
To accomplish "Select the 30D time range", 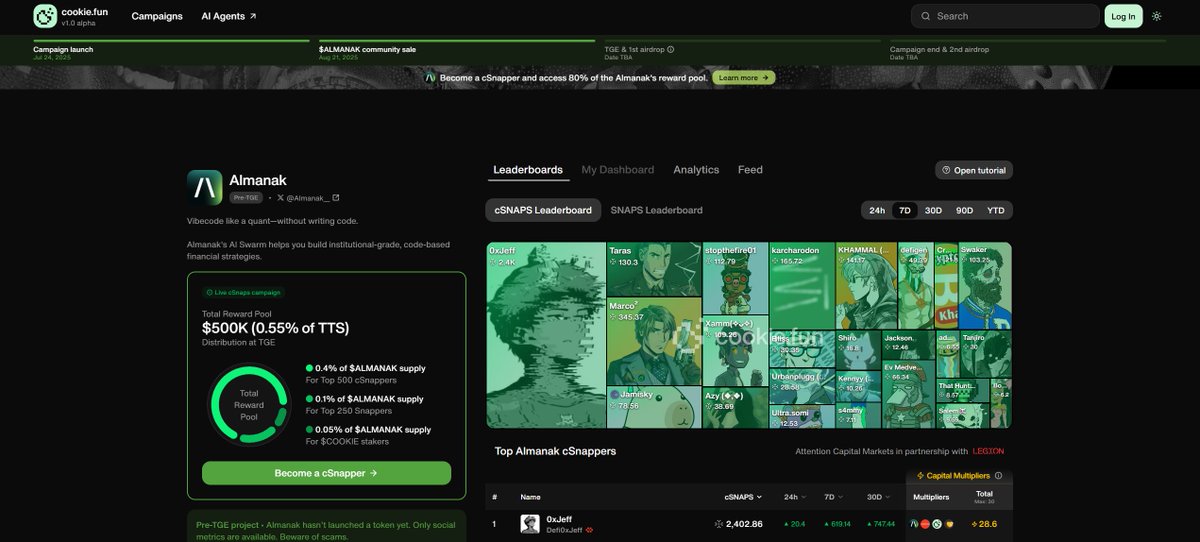I will [x=933, y=210].
